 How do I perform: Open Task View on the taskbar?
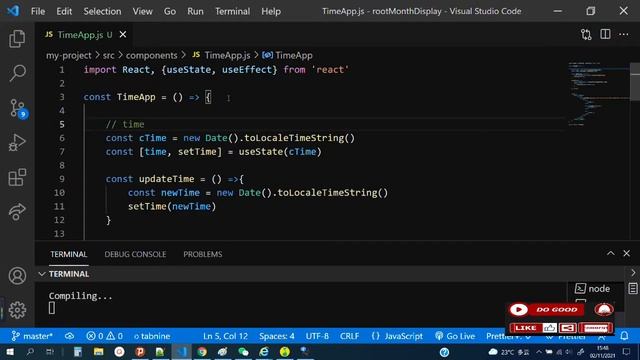(50, 352)
